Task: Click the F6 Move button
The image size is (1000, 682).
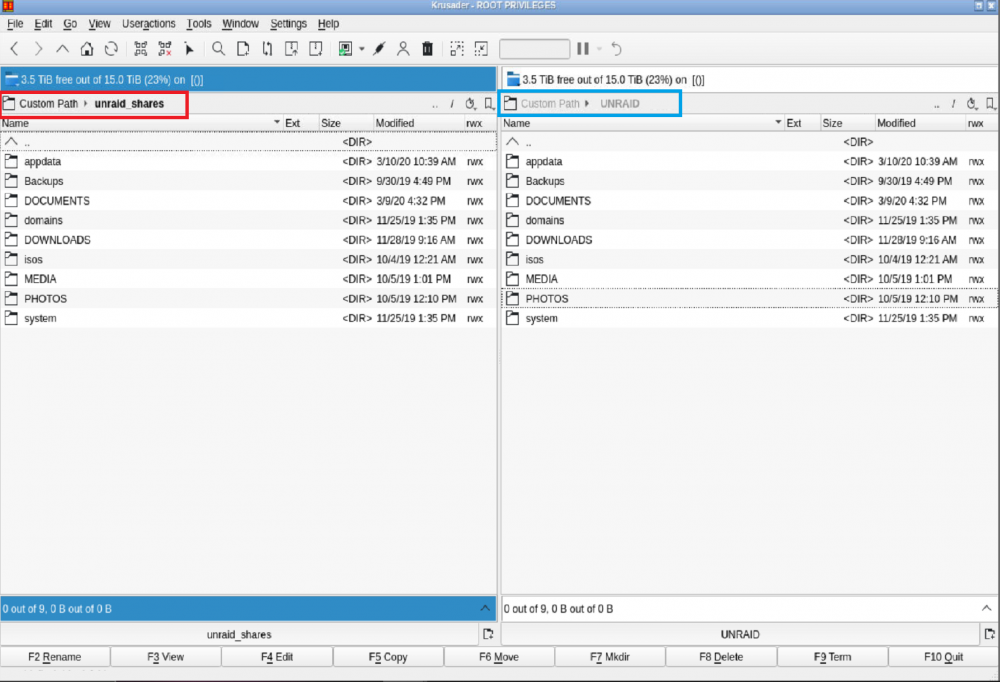Action: 499,656
